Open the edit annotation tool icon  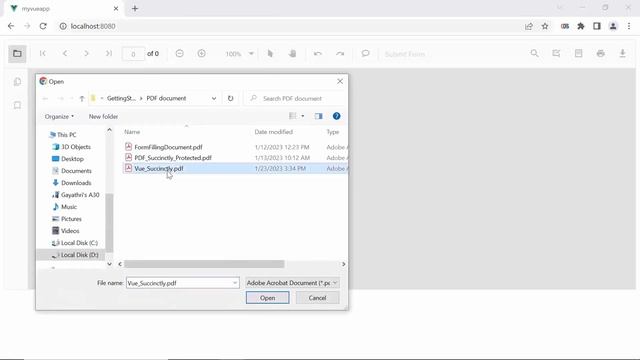[x=556, y=53]
